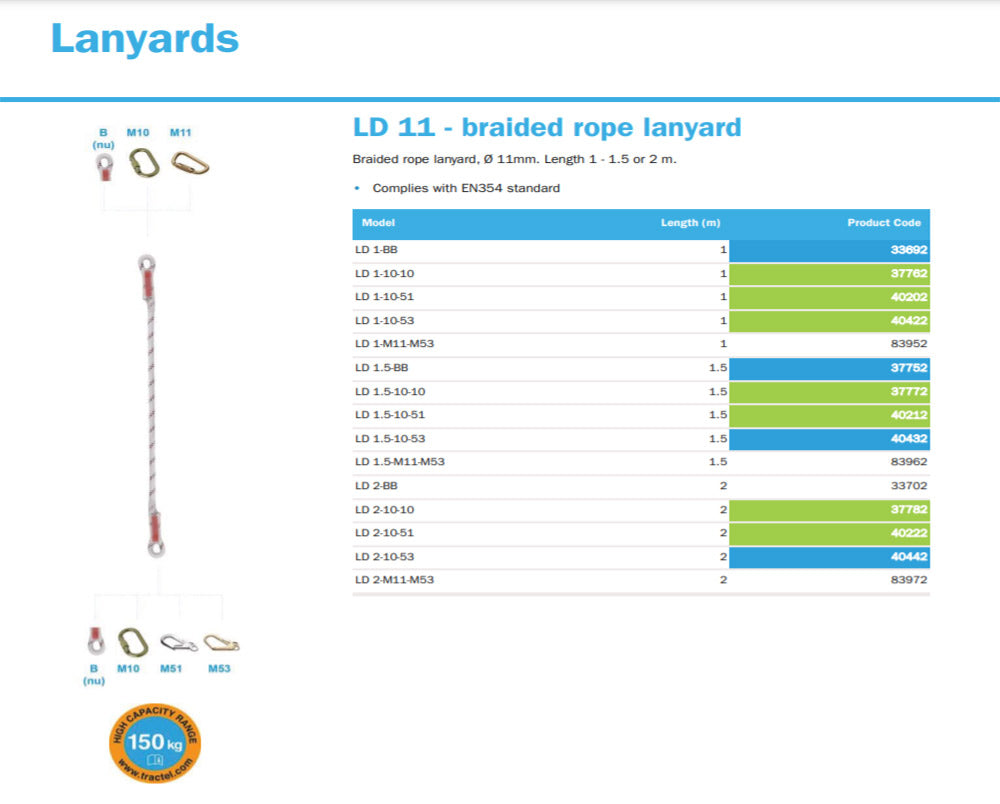The image size is (1000, 804).
Task: Open the LD 11 braided rope lanyard heading
Action: (x=548, y=127)
